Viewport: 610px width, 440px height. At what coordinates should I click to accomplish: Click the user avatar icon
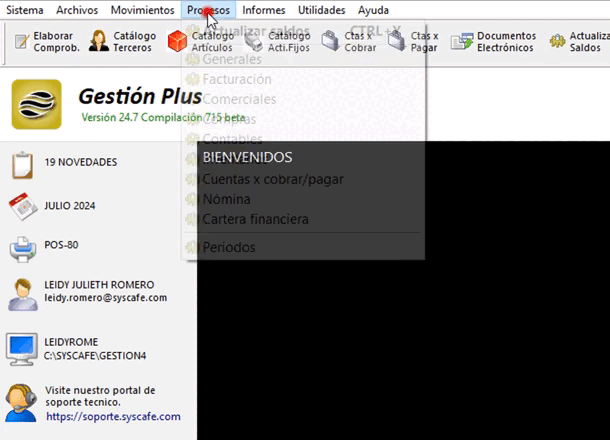pos(23,295)
